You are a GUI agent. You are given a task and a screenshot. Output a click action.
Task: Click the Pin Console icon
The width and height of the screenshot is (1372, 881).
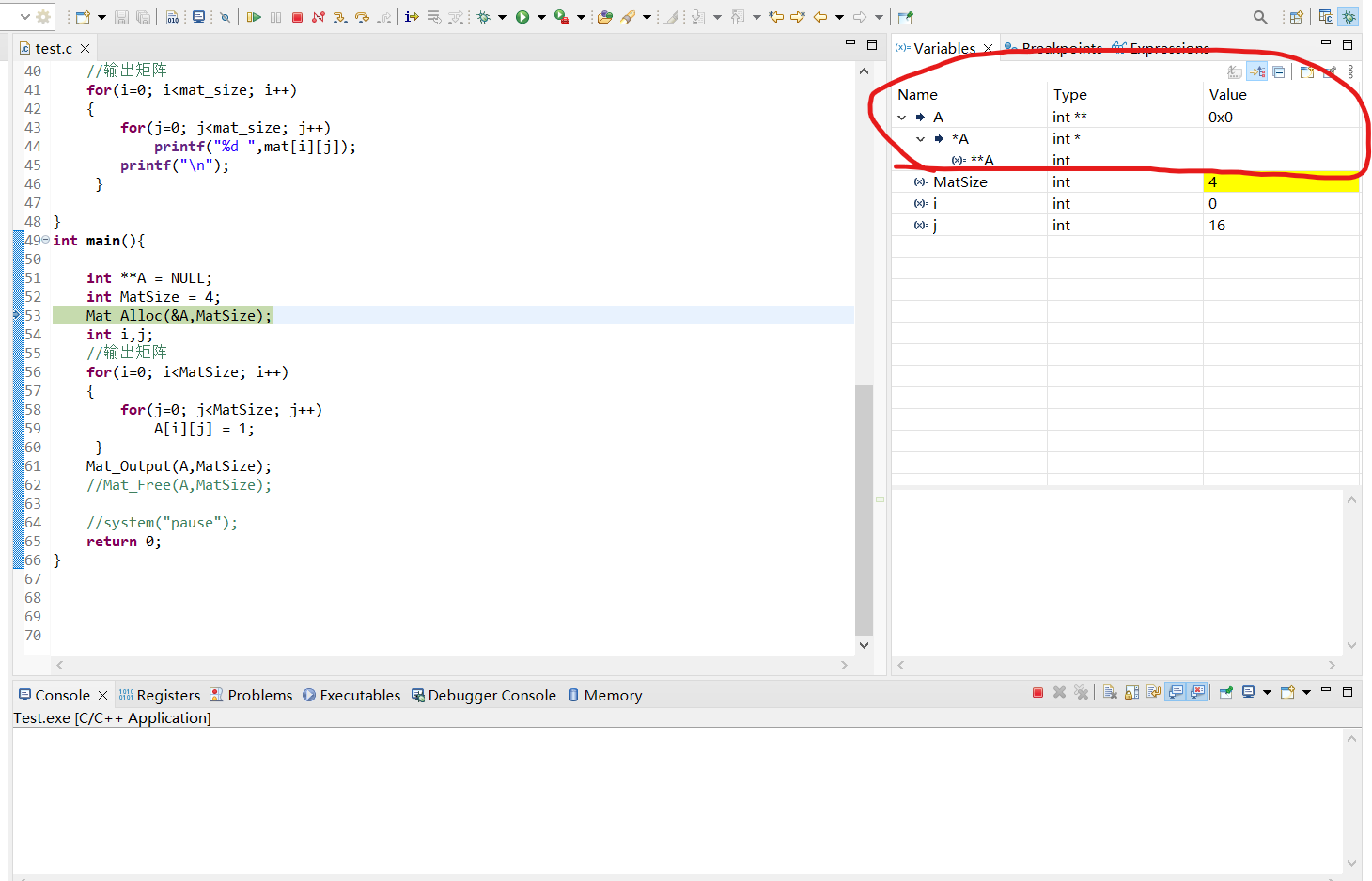tap(1226, 693)
